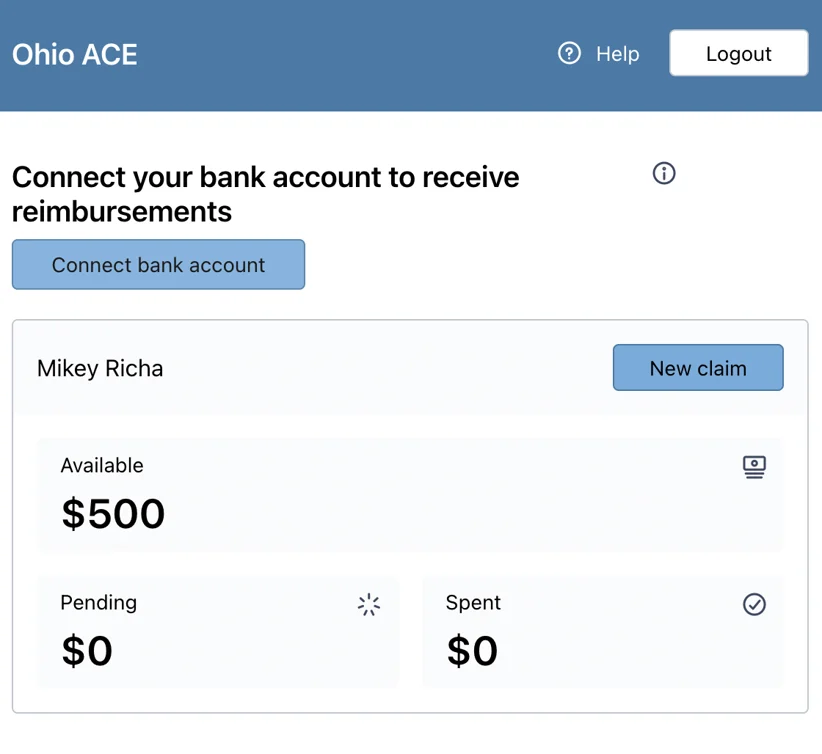Start a New claim
Viewport: 822px width, 754px height.
tap(698, 368)
